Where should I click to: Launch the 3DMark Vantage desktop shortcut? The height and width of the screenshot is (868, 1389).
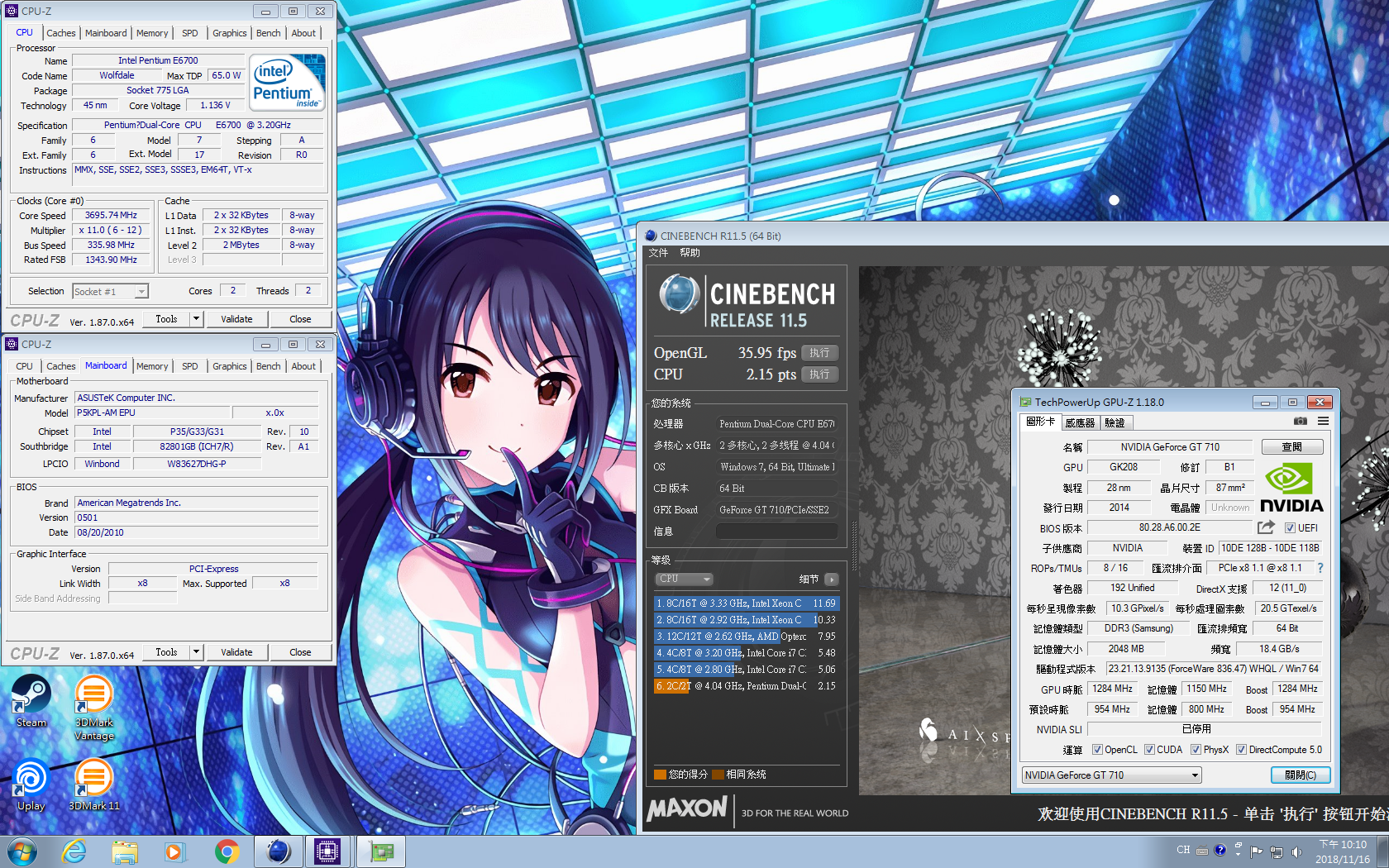click(94, 708)
